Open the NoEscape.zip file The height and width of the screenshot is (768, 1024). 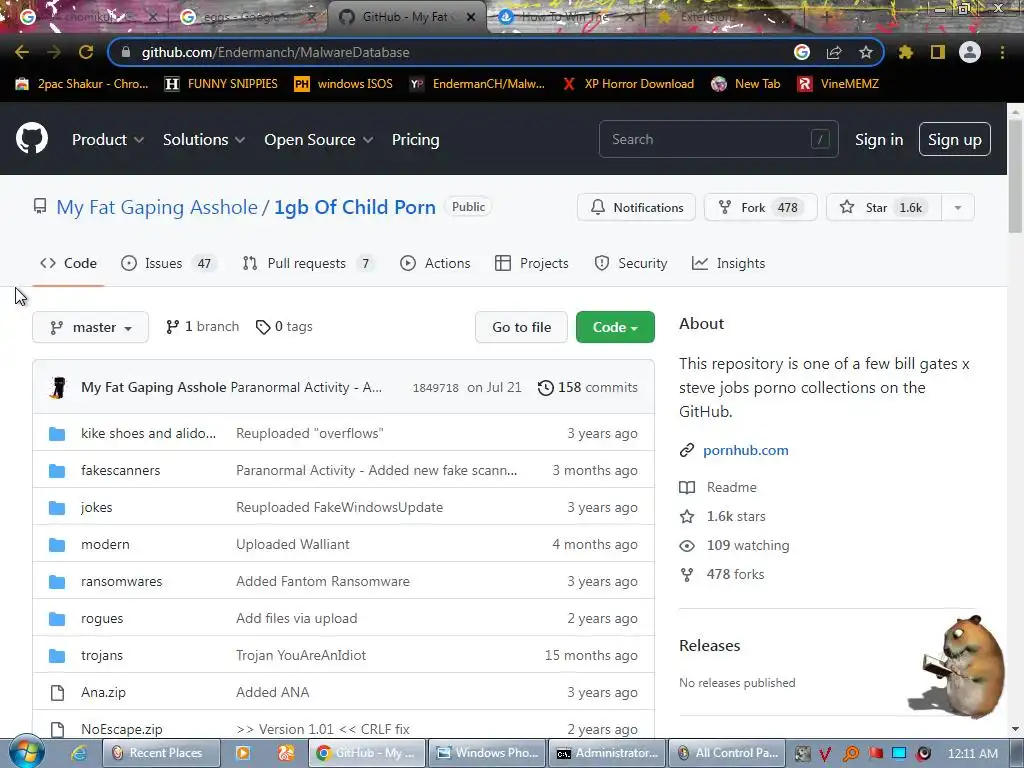coord(121,729)
